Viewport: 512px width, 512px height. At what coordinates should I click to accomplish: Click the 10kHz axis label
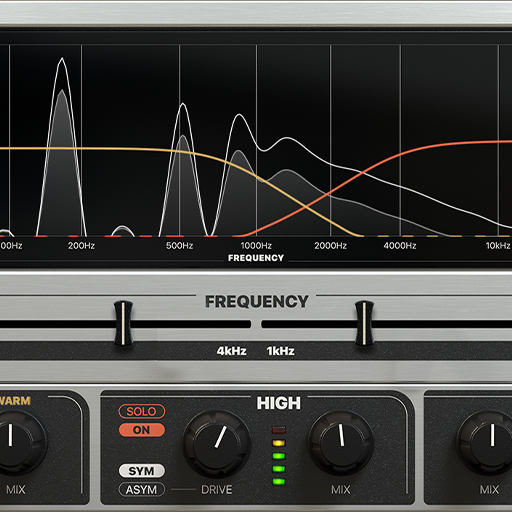pos(498,246)
